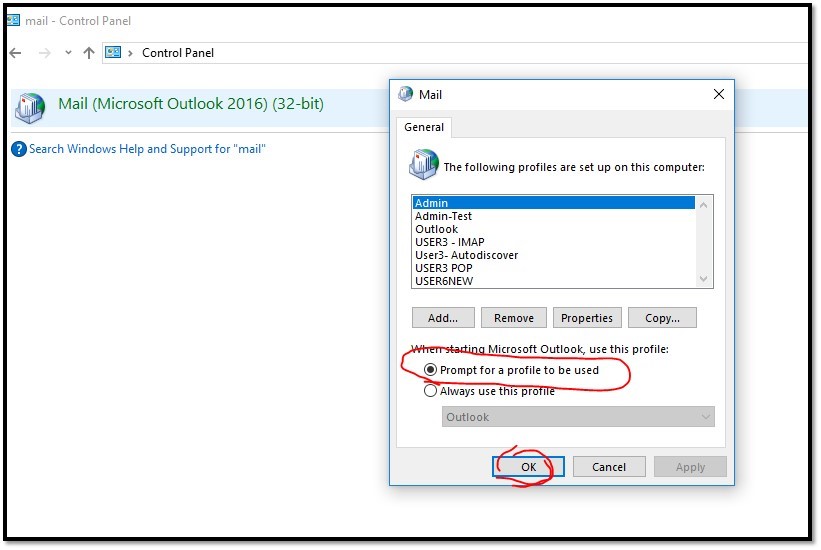821x550 pixels.
Task: Select the Admin-Test profile
Action: click(x=443, y=216)
